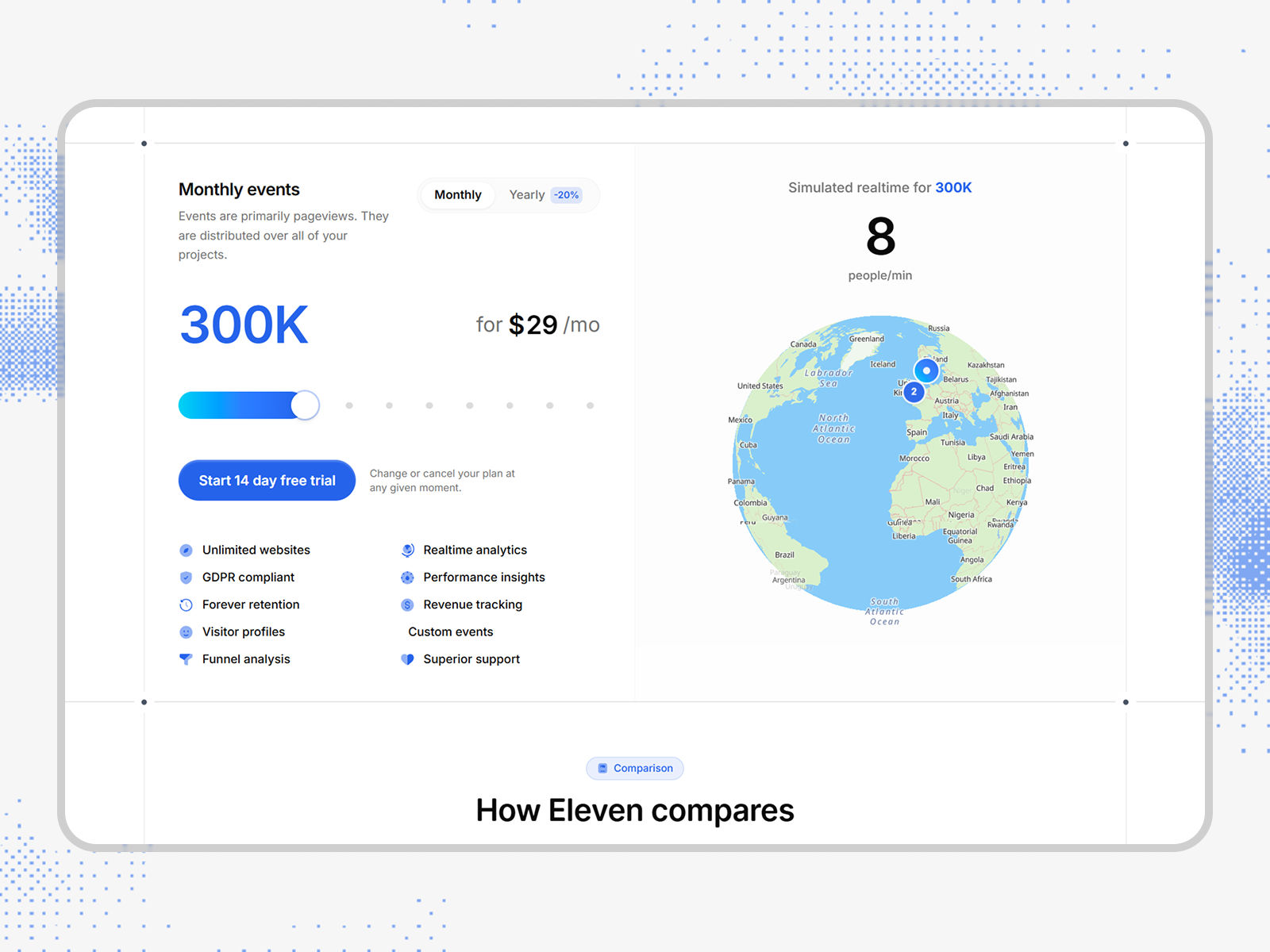This screenshot has height=952, width=1270.
Task: Click the -20% discount badge
Action: (x=567, y=195)
